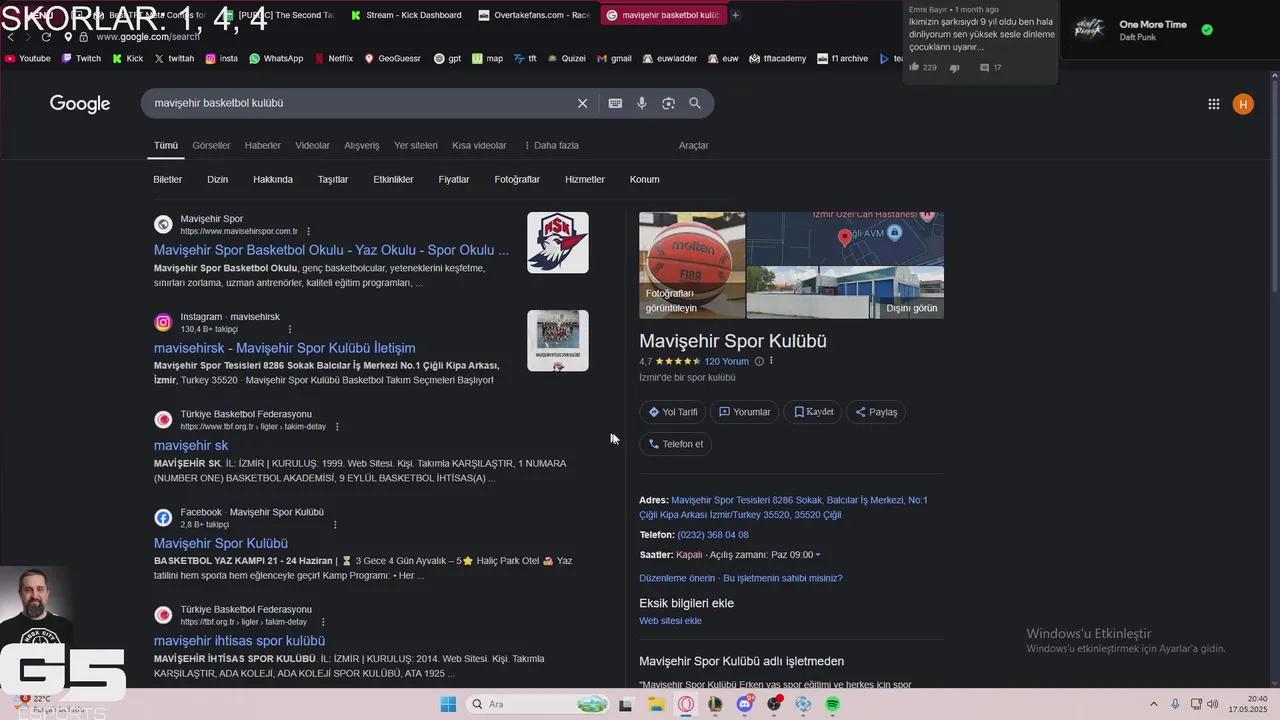Select the Haberler search tab
The width and height of the screenshot is (1280, 720).
point(263,145)
